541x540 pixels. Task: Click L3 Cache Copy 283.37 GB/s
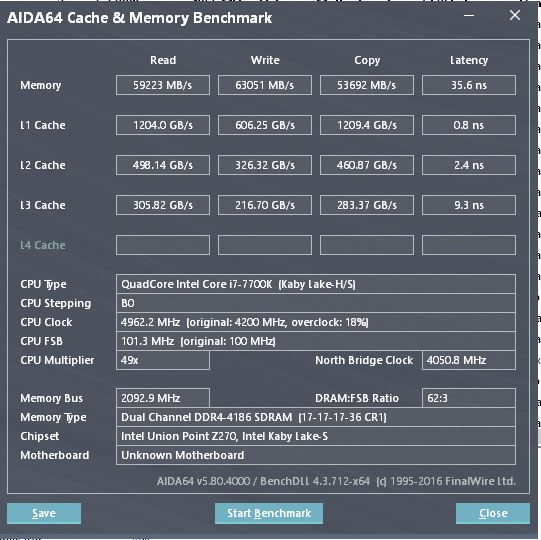pos(367,205)
